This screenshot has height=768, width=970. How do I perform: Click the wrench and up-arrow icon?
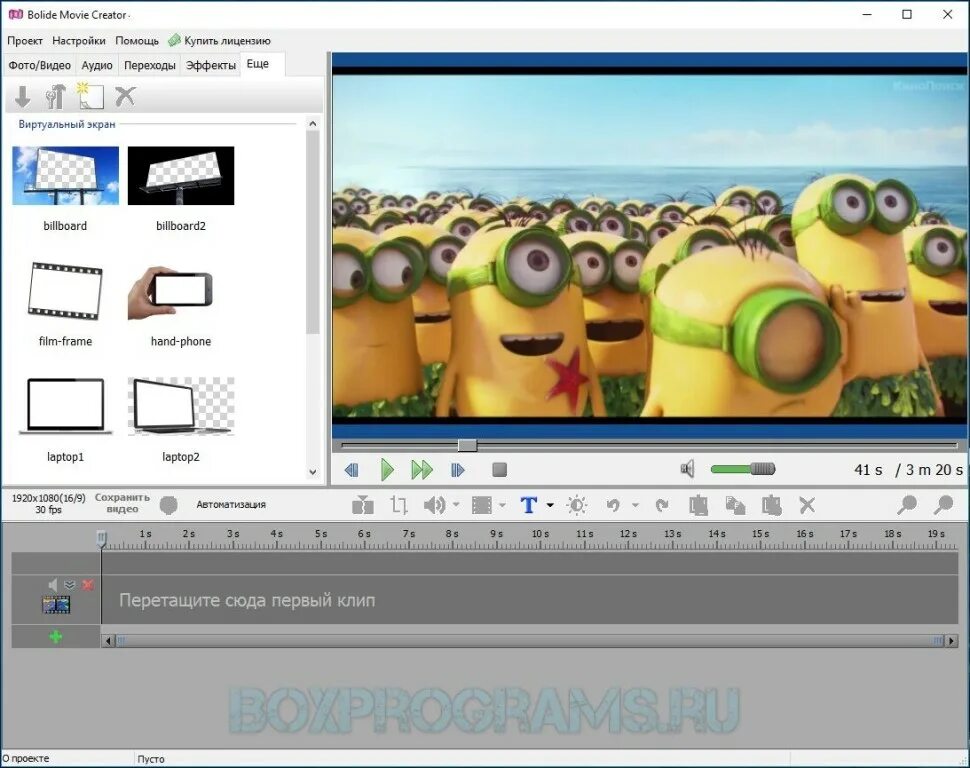pos(56,97)
